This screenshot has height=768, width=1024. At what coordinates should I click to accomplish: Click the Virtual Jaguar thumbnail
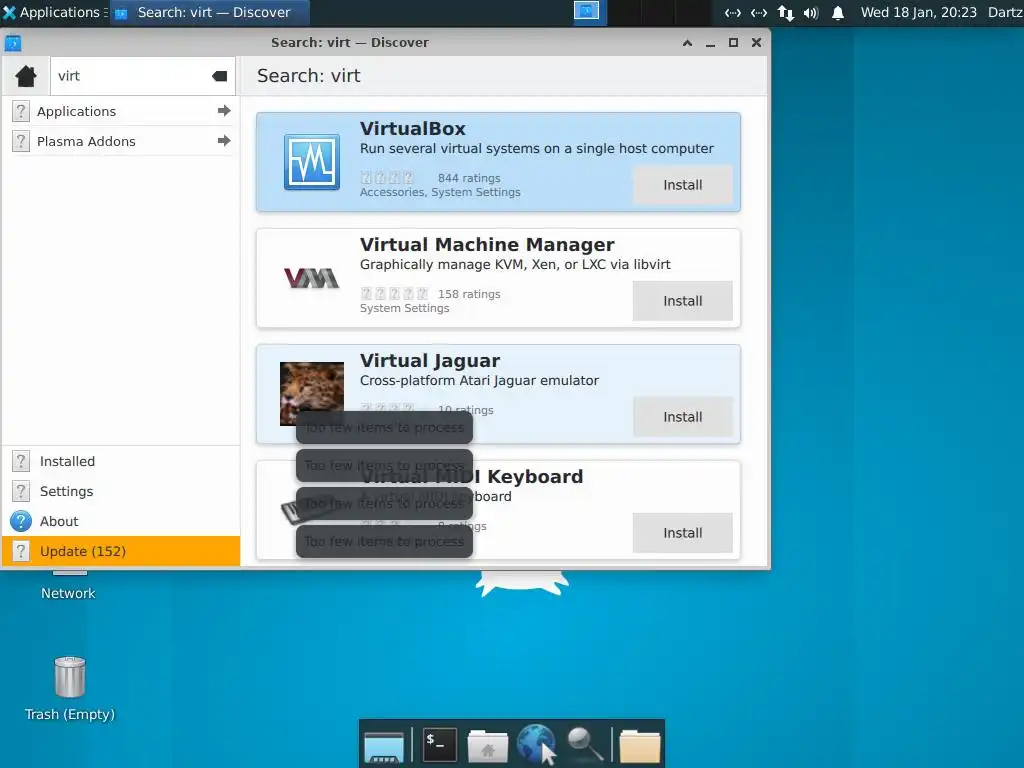click(312, 394)
